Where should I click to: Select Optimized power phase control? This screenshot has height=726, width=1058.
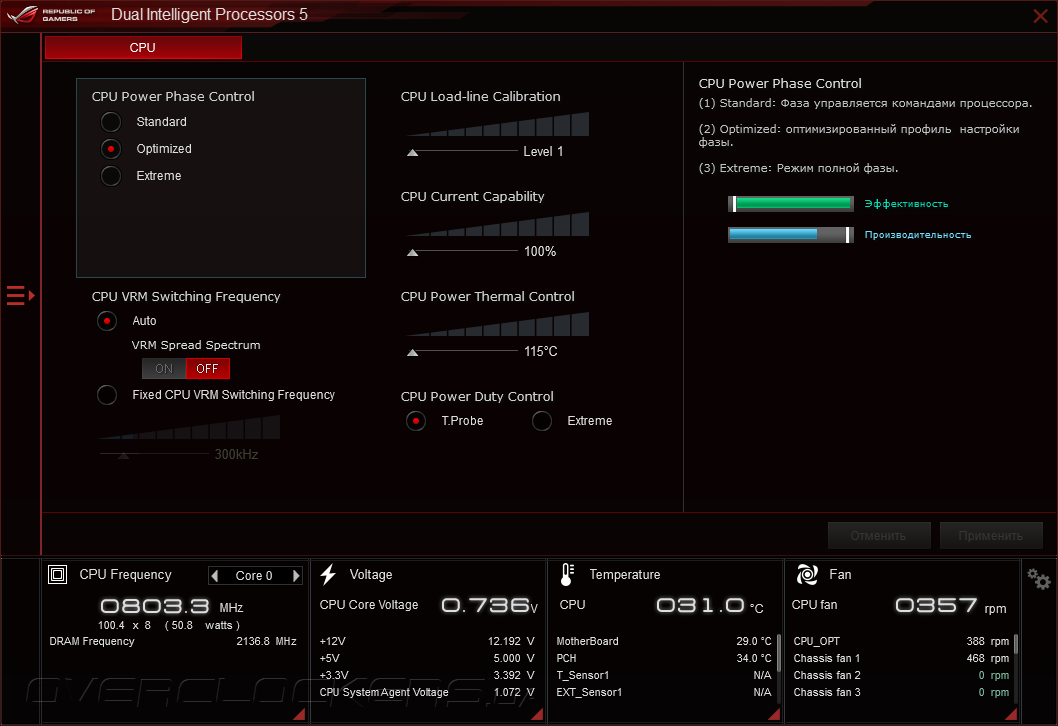point(111,148)
